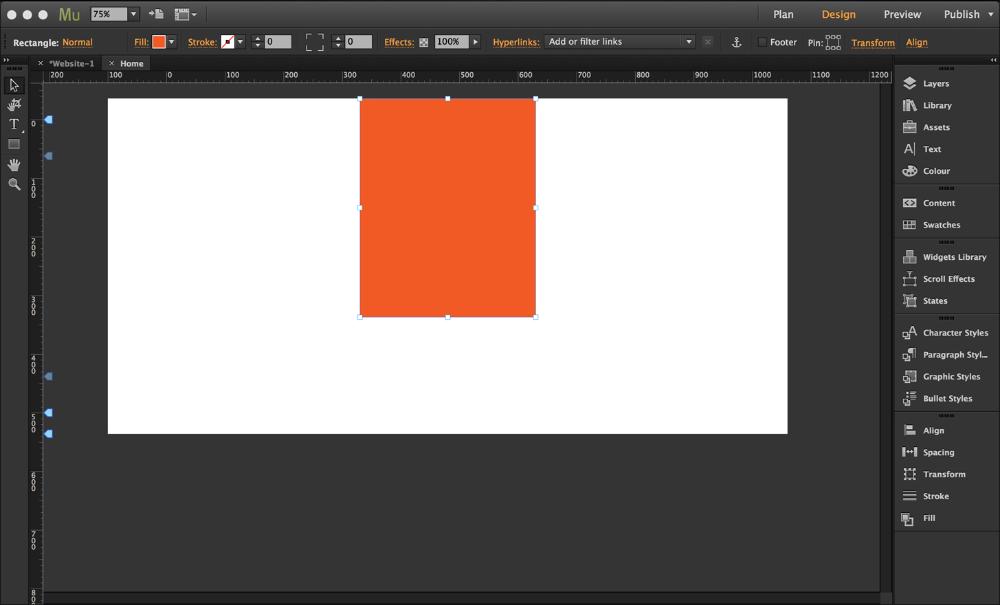This screenshot has height=605, width=1000.
Task: Switch to the Website-1 tab
Action: coord(71,63)
